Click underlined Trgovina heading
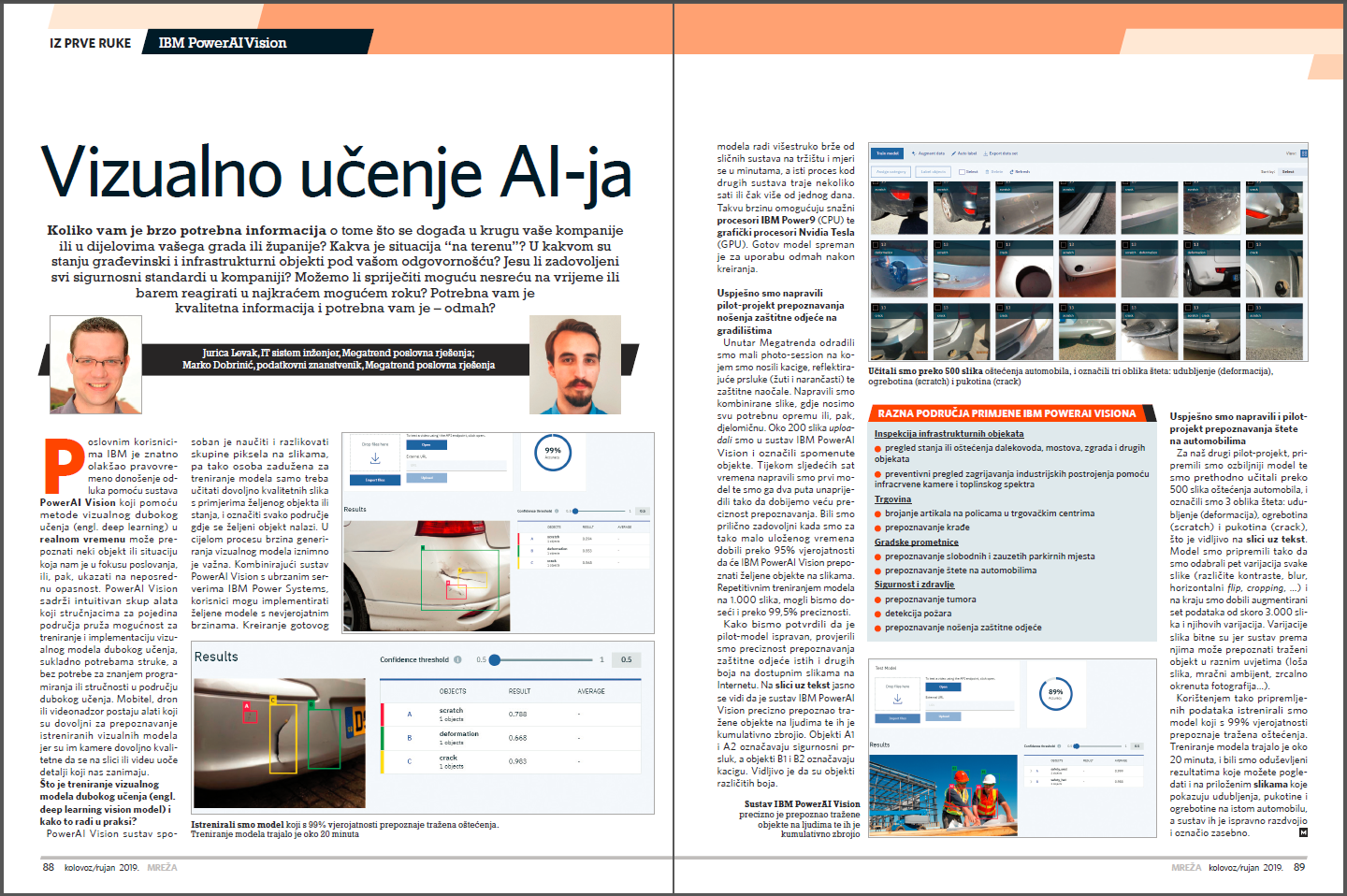Screen dimensions: 1347x896 pos(892,499)
